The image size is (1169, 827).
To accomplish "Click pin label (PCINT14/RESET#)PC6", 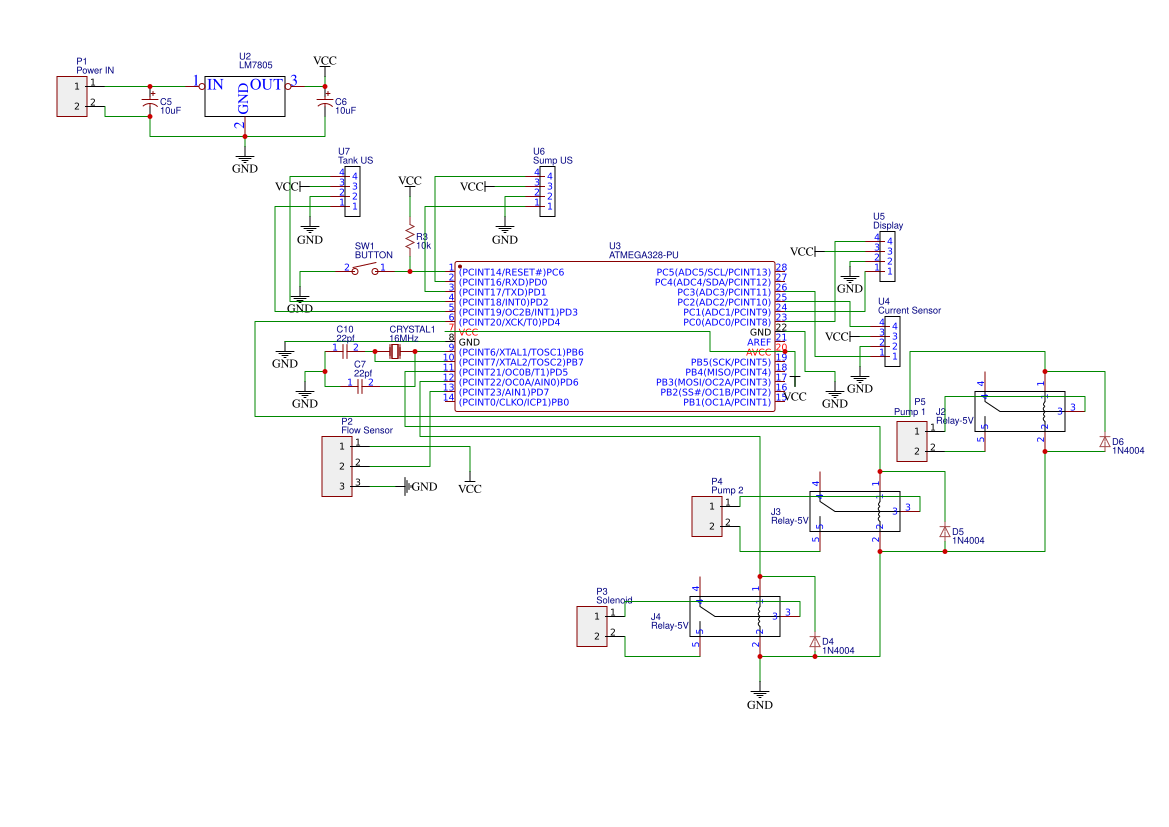I will [511, 272].
